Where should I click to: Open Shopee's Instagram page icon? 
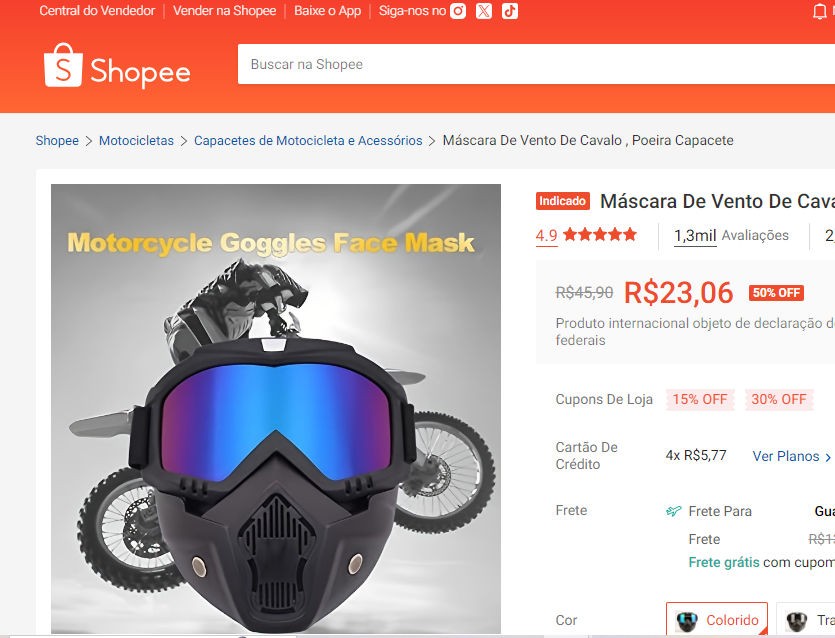tap(458, 11)
